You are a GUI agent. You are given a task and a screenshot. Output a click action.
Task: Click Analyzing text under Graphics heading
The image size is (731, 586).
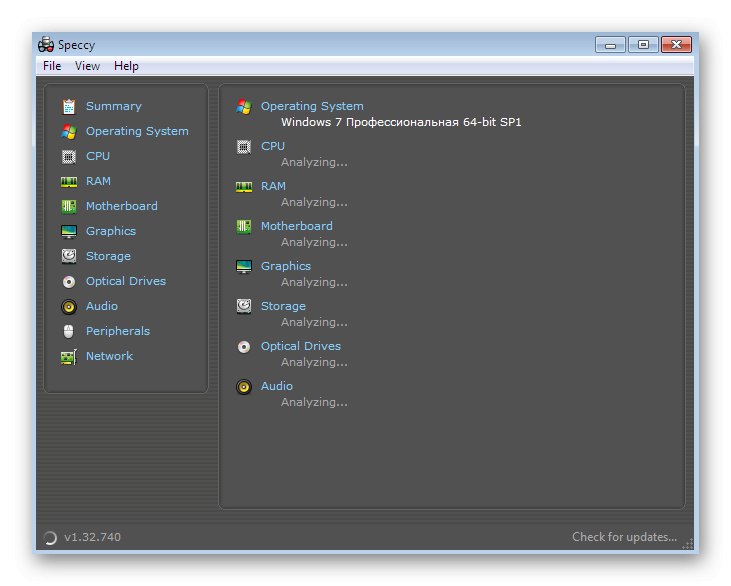click(x=314, y=283)
